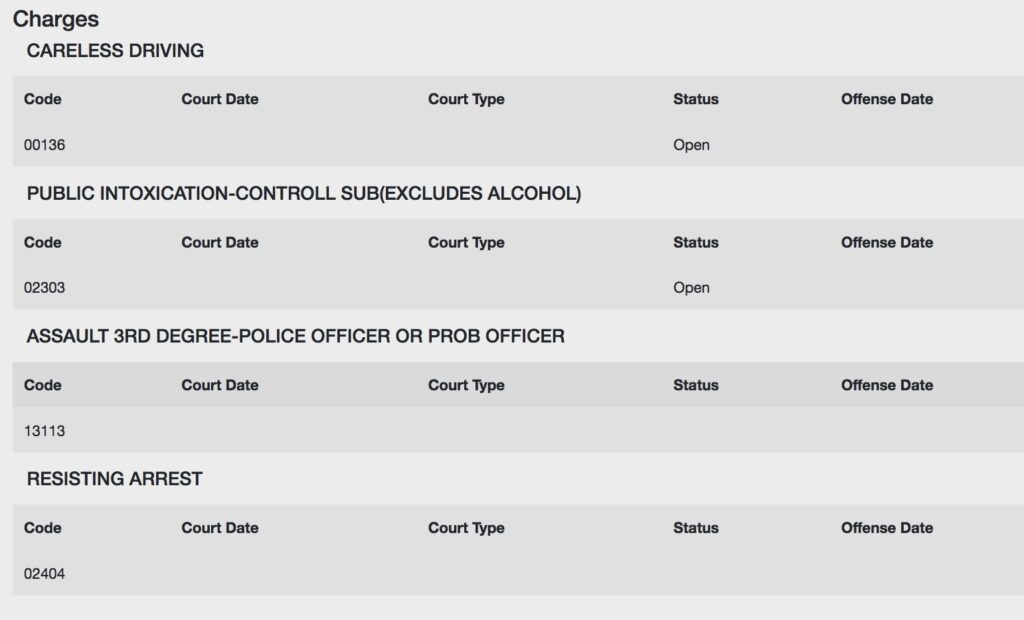Viewport: 1024px width, 620px height.
Task: Click Status header in Resisting Arrest table
Action: 696,528
